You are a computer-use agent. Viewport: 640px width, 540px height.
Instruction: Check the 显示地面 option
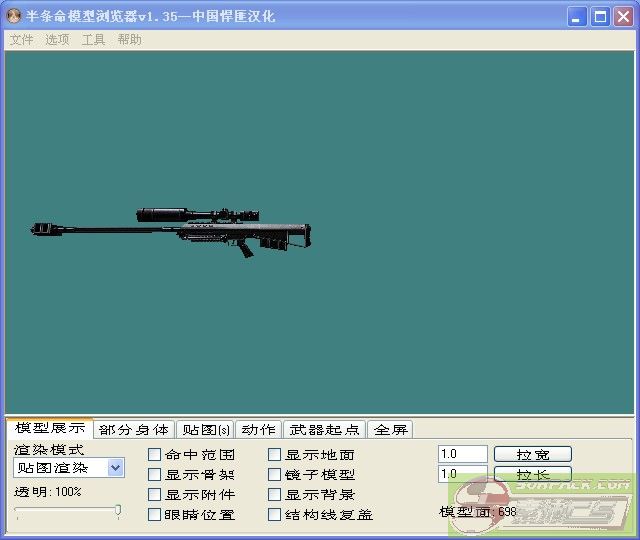(275, 455)
